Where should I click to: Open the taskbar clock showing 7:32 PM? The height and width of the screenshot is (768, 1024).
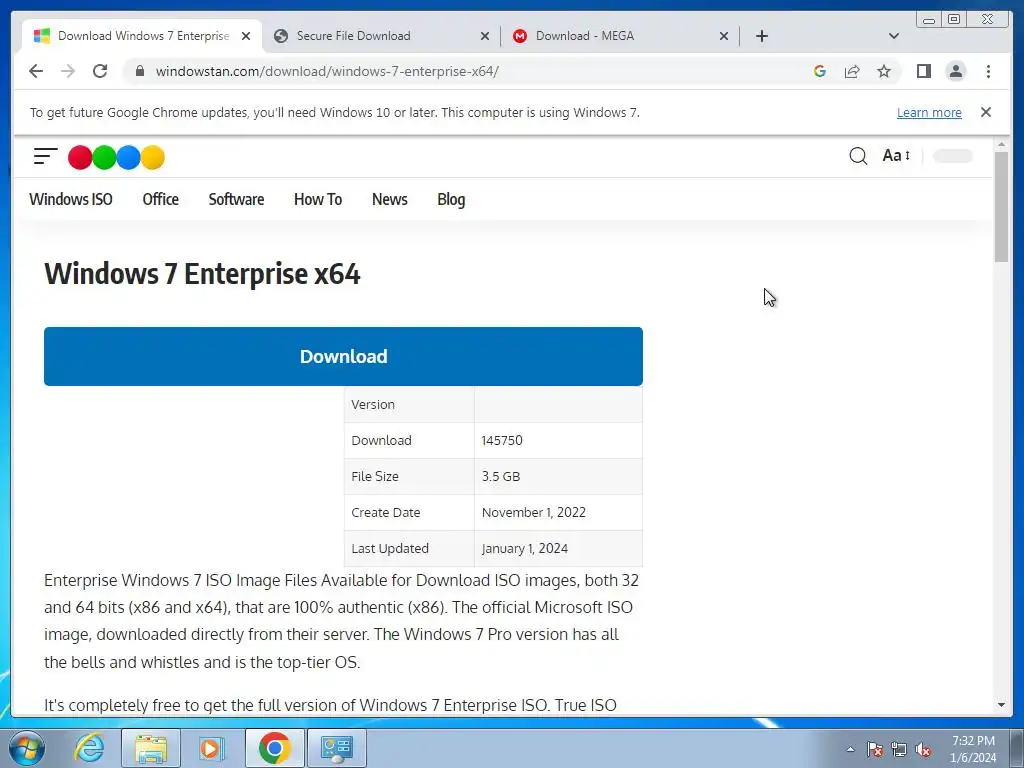point(973,749)
